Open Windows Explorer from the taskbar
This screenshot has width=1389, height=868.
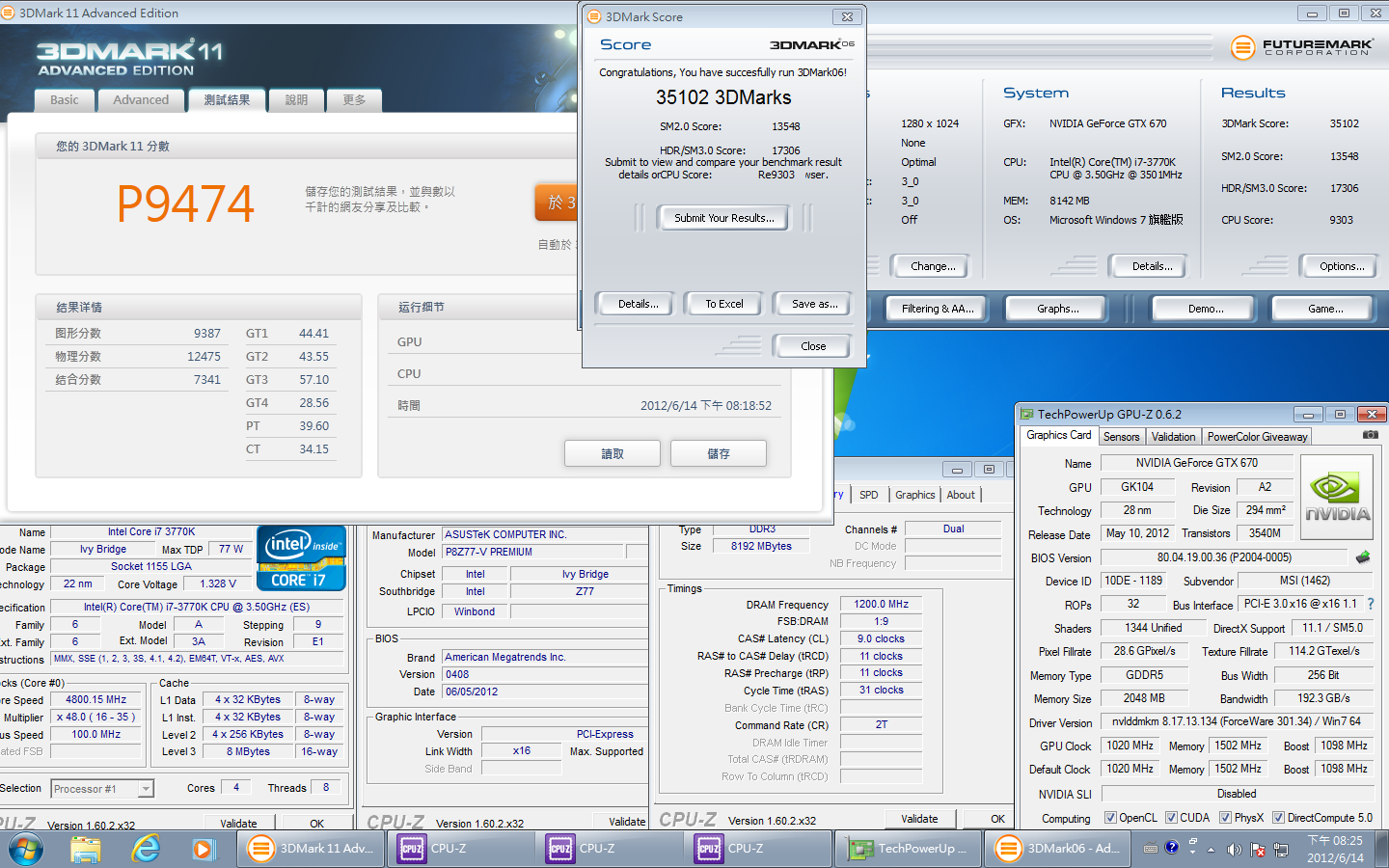[86, 849]
